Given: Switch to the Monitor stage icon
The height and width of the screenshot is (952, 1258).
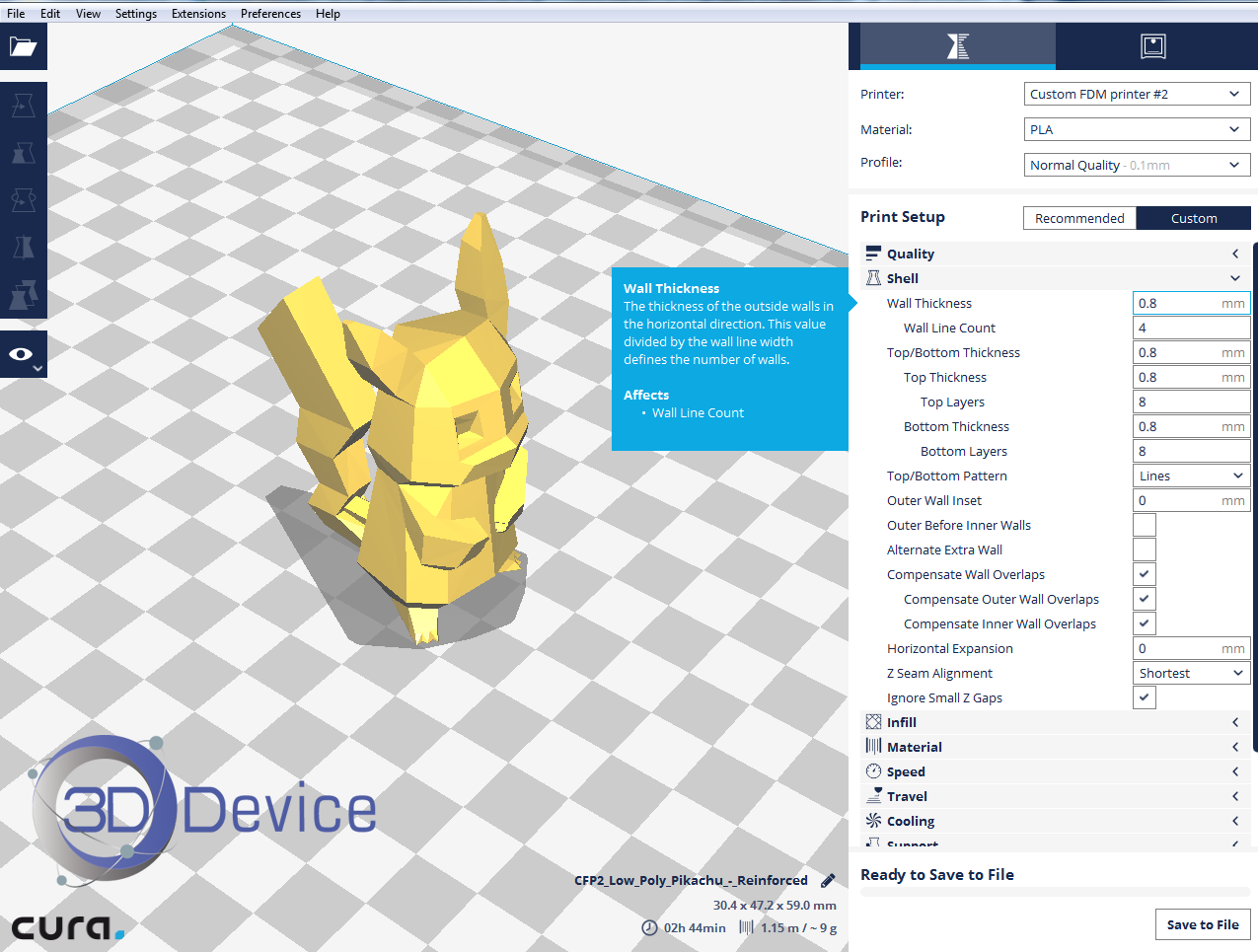Looking at the screenshot, I should (x=1152, y=46).
